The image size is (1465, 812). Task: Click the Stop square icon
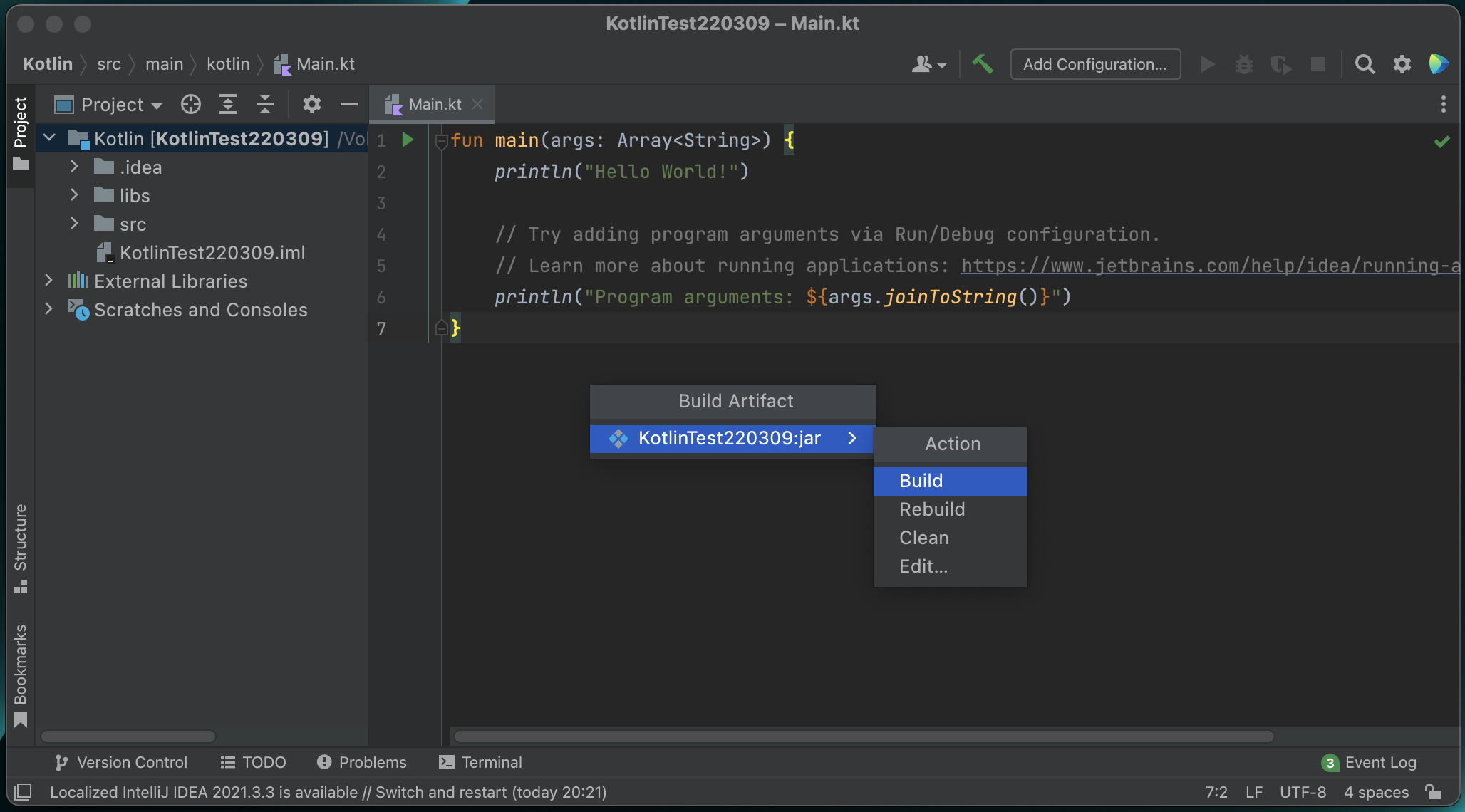point(1318,64)
